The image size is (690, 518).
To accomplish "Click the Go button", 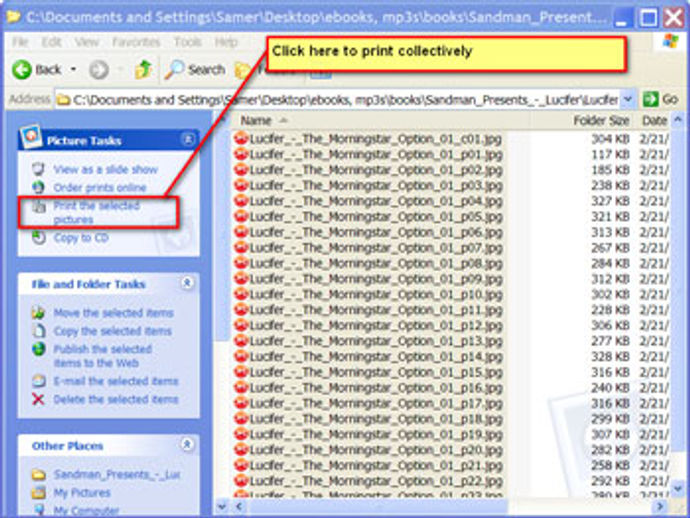I will pyautogui.click(x=660, y=100).
